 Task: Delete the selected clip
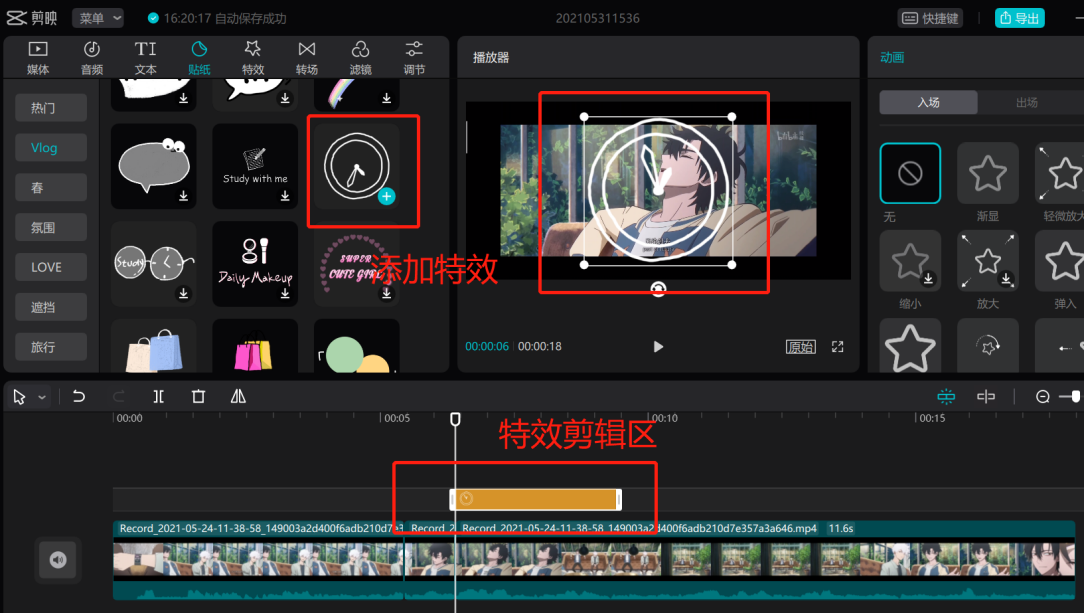(x=198, y=397)
